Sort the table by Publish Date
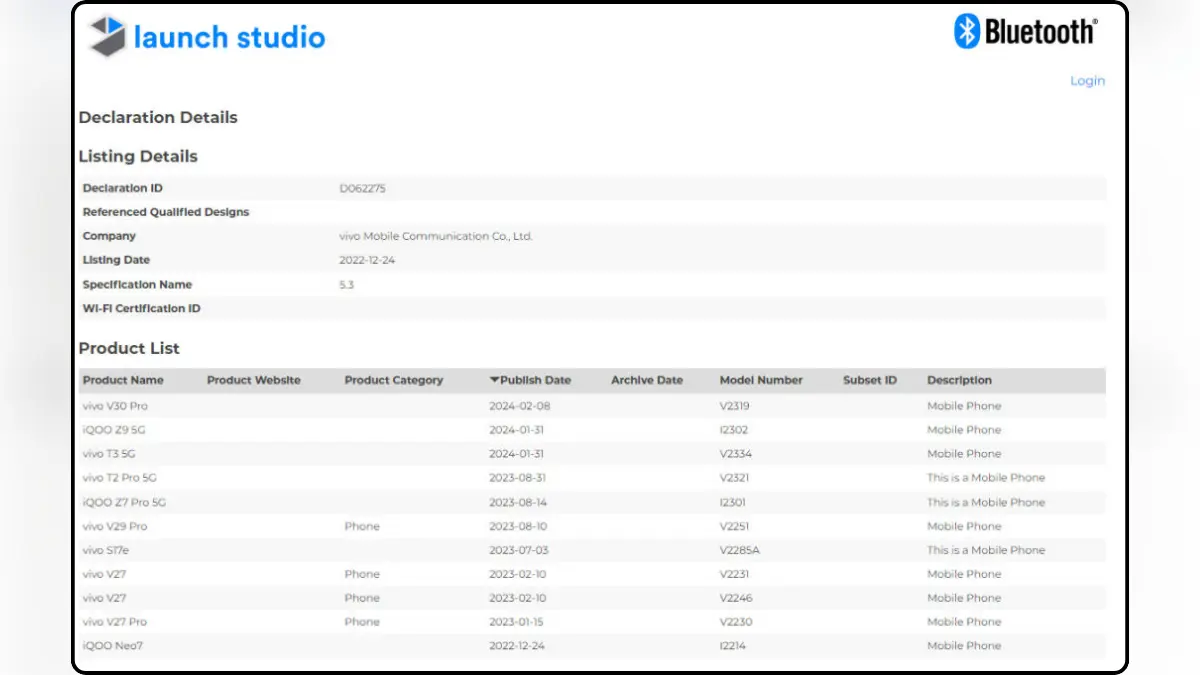 [530, 380]
